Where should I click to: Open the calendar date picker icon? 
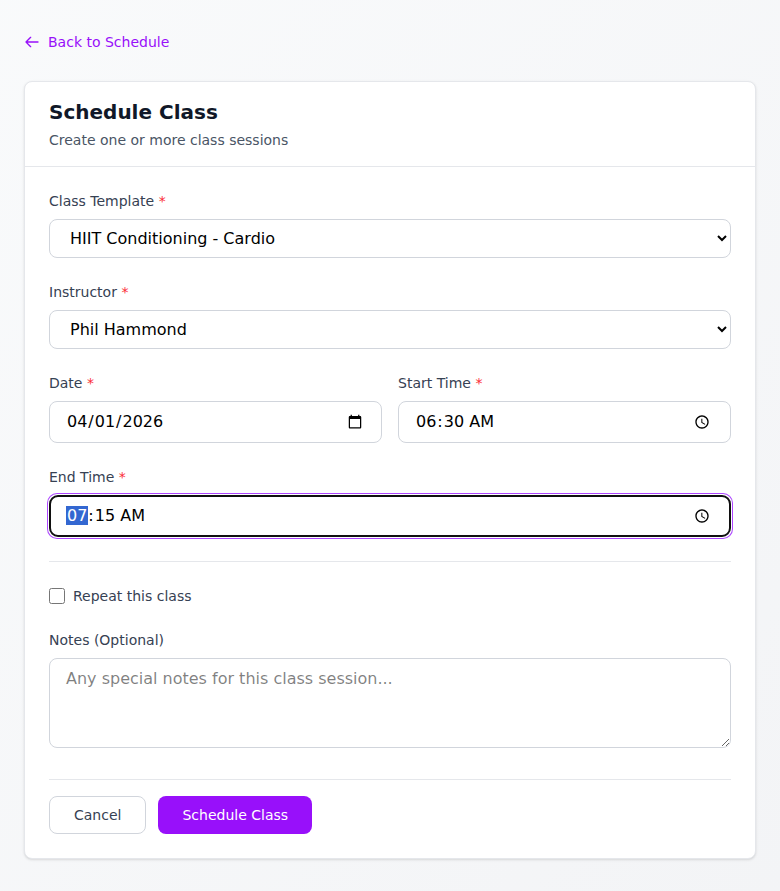pyautogui.click(x=355, y=422)
